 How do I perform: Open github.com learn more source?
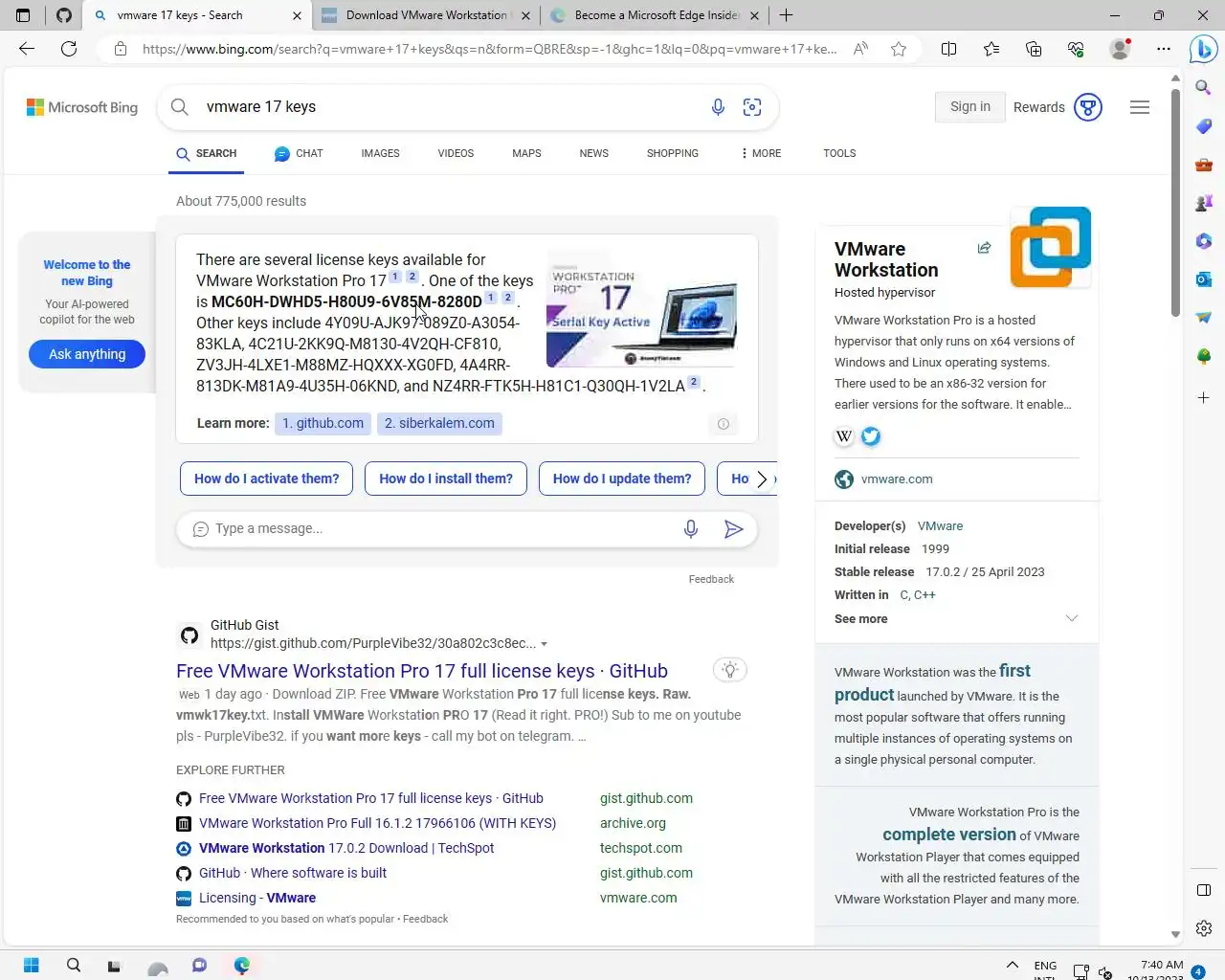click(x=323, y=423)
